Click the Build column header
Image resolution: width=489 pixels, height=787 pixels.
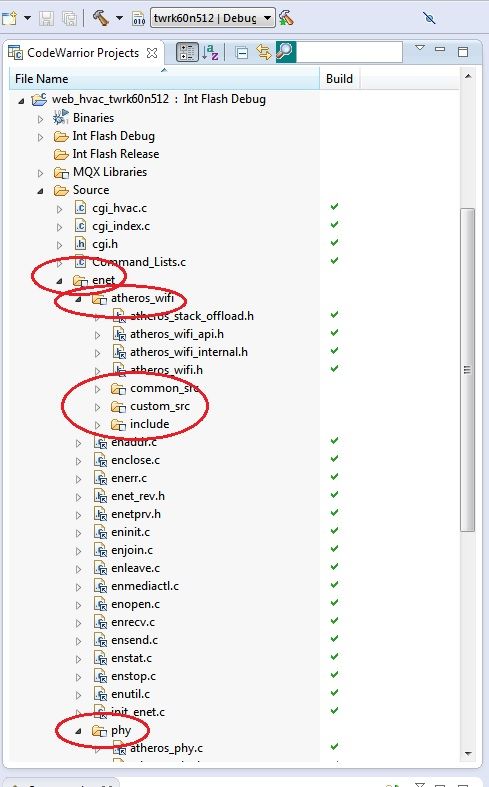click(340, 79)
